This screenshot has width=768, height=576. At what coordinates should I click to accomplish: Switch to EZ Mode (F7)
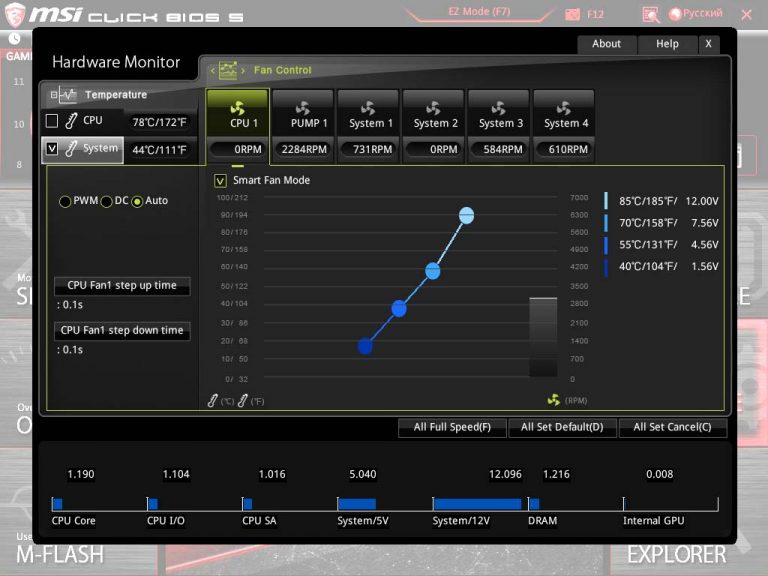(x=479, y=12)
